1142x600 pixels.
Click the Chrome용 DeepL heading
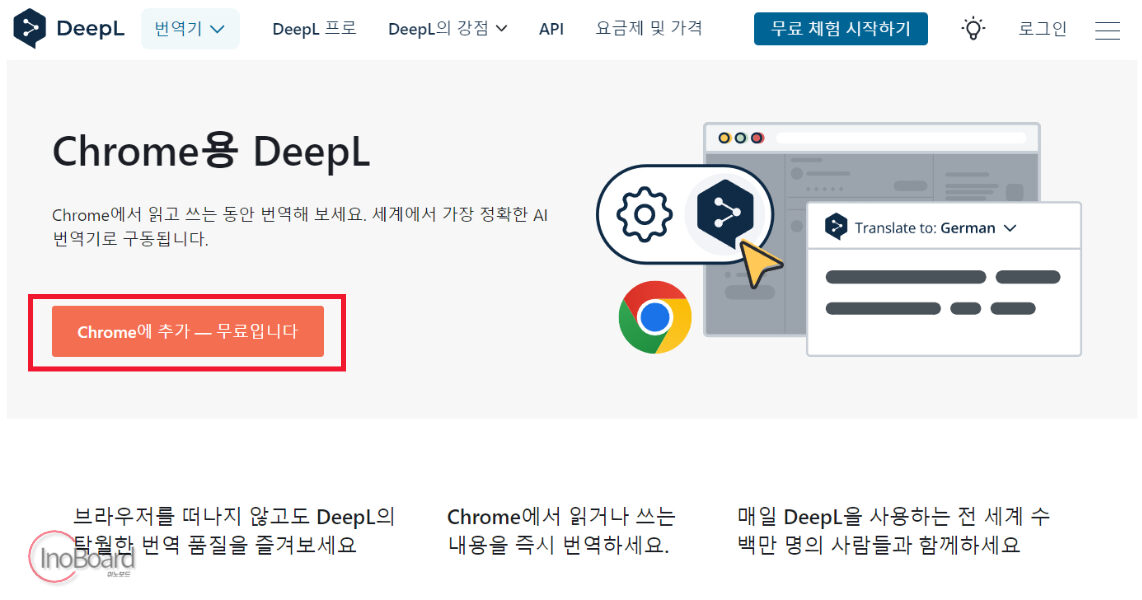click(211, 152)
